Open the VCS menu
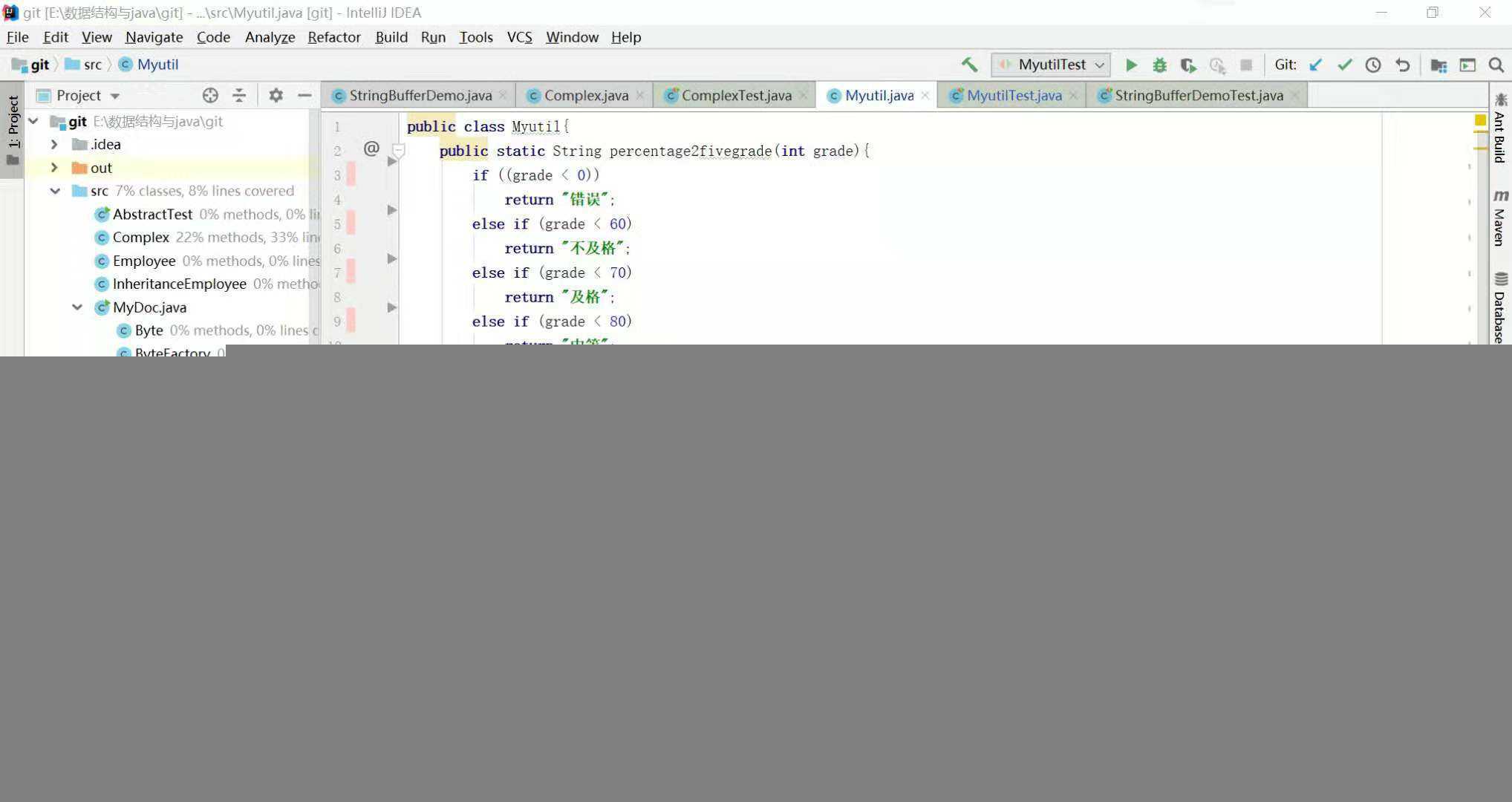1512x802 pixels. pyautogui.click(x=519, y=37)
